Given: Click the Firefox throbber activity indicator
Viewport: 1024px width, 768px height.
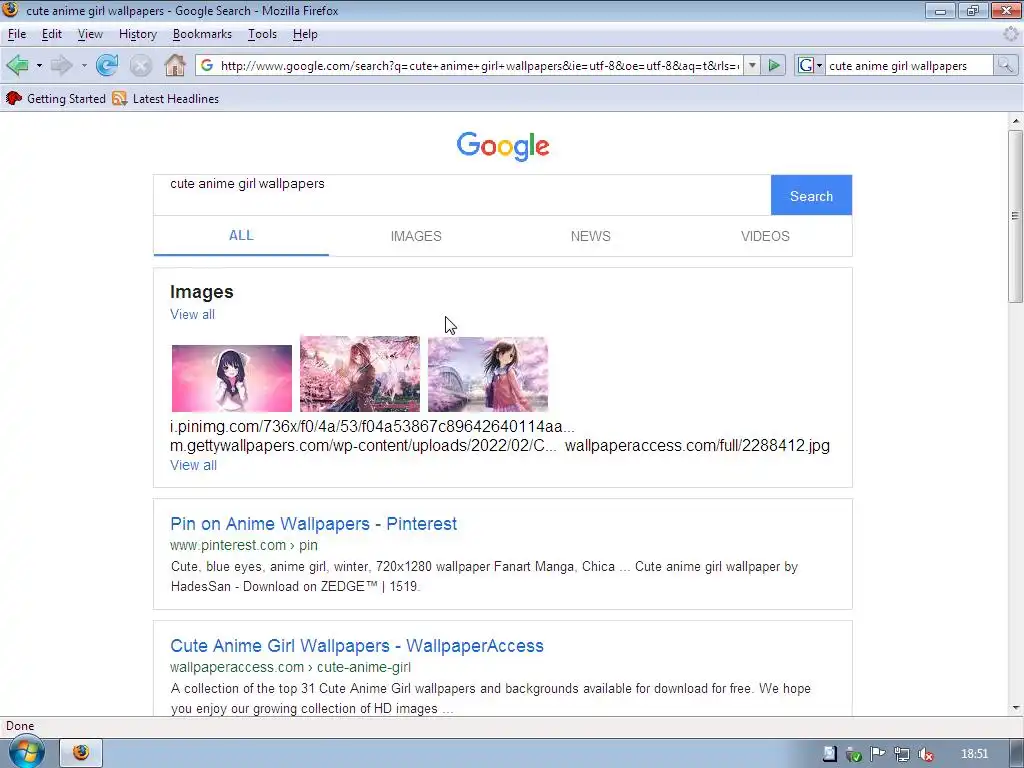Looking at the screenshot, I should [x=1010, y=34].
